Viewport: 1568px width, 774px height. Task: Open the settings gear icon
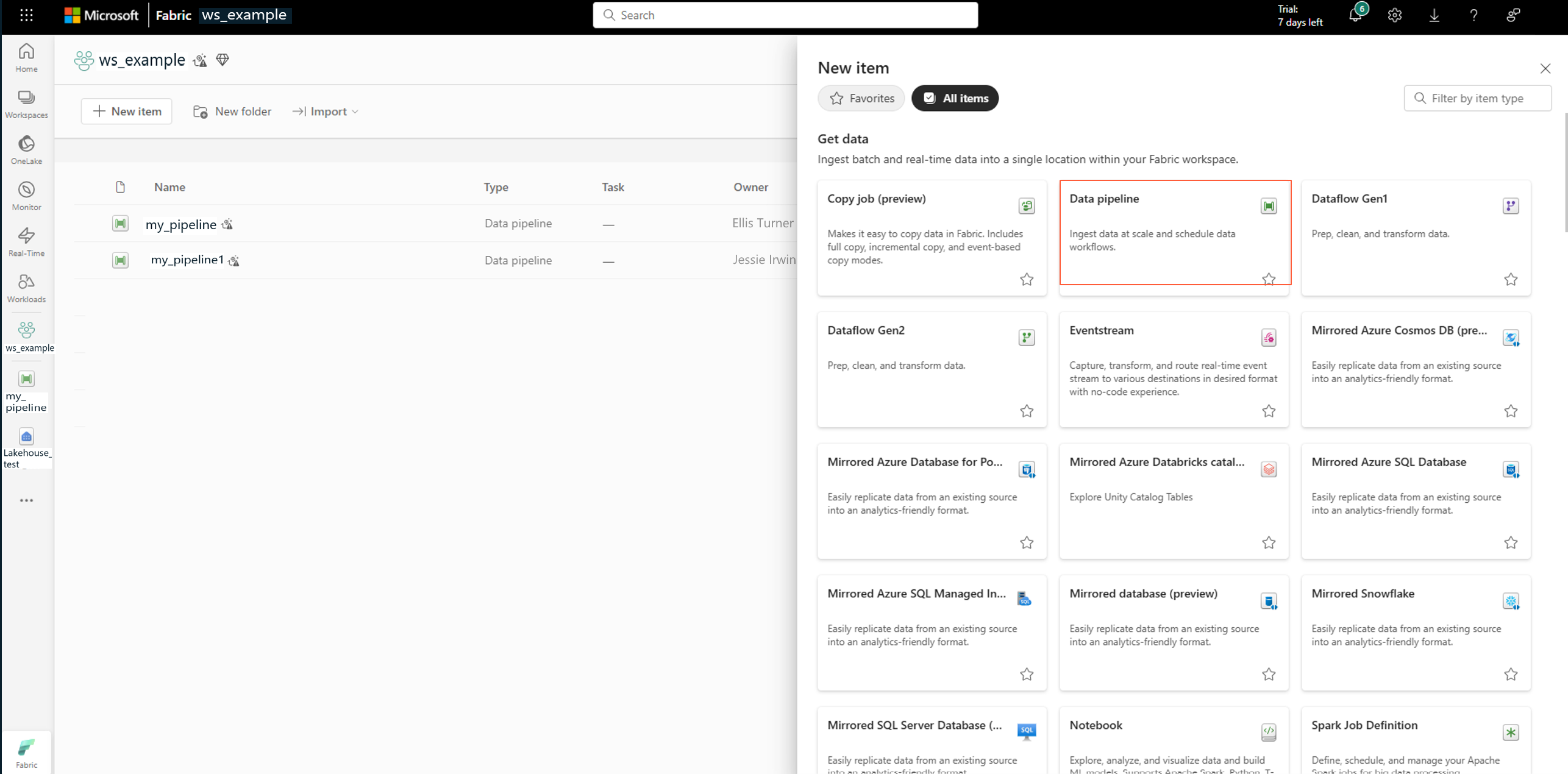point(1394,15)
